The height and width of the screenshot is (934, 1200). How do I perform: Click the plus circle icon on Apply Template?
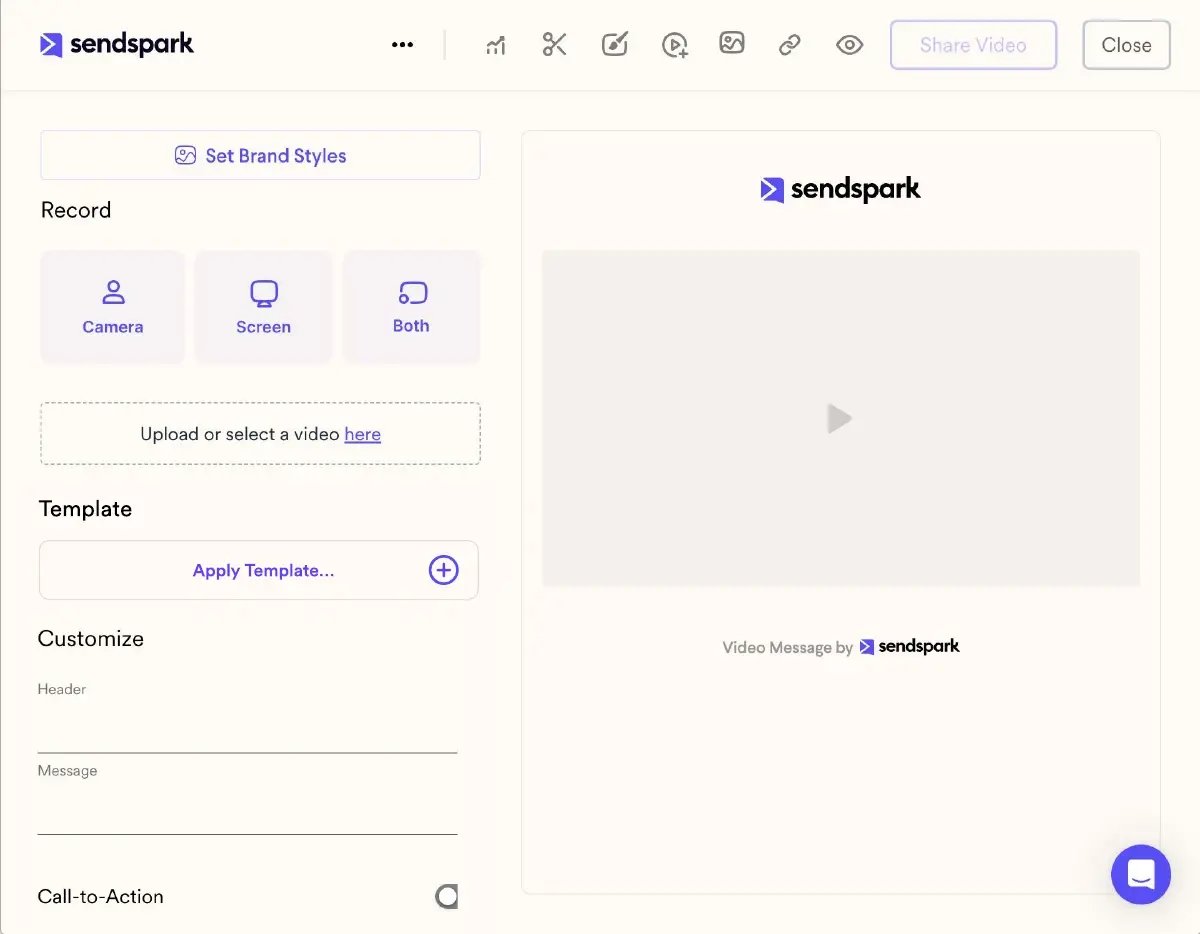[x=443, y=570]
